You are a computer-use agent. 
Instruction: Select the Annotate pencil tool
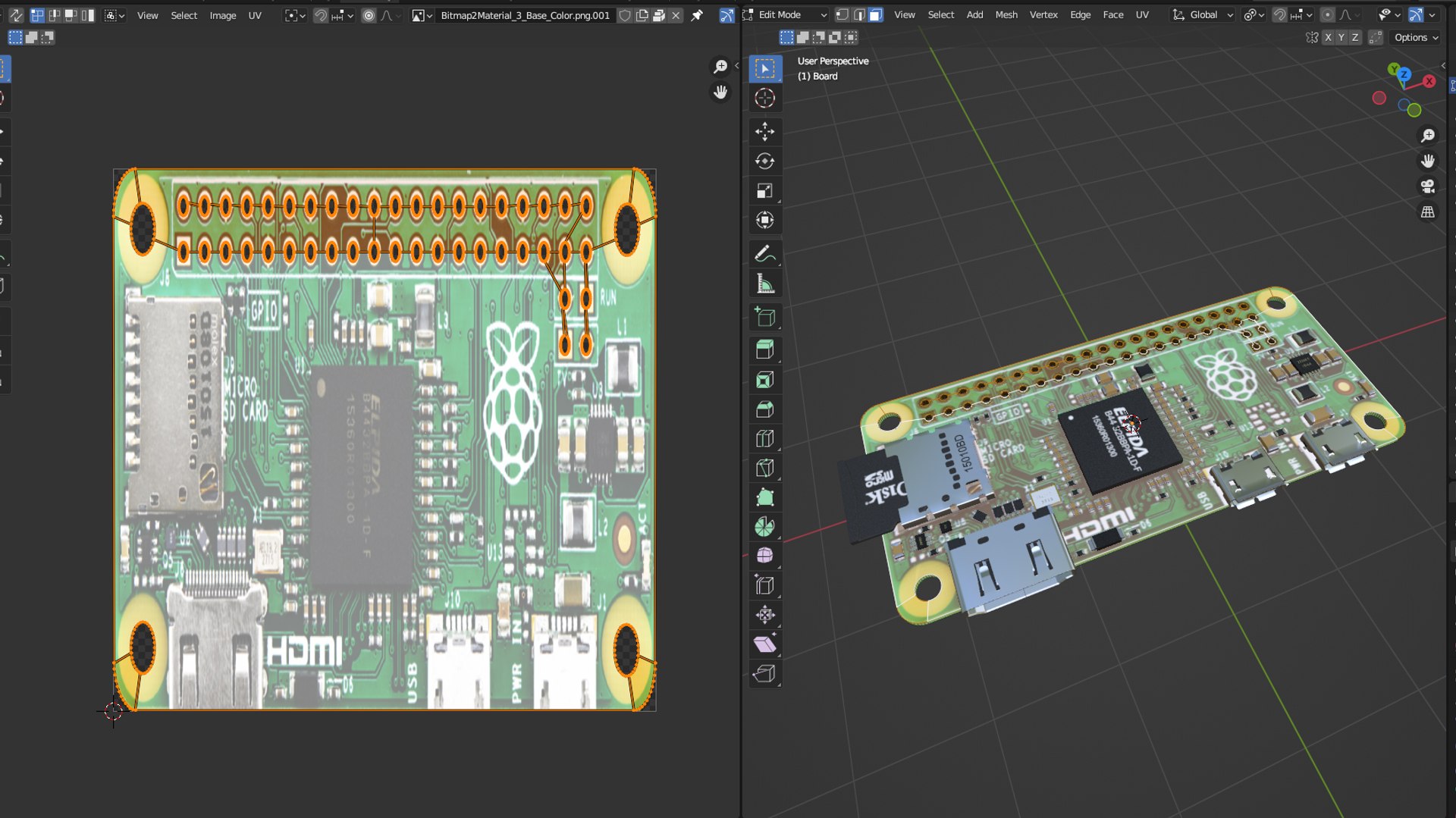(x=764, y=254)
